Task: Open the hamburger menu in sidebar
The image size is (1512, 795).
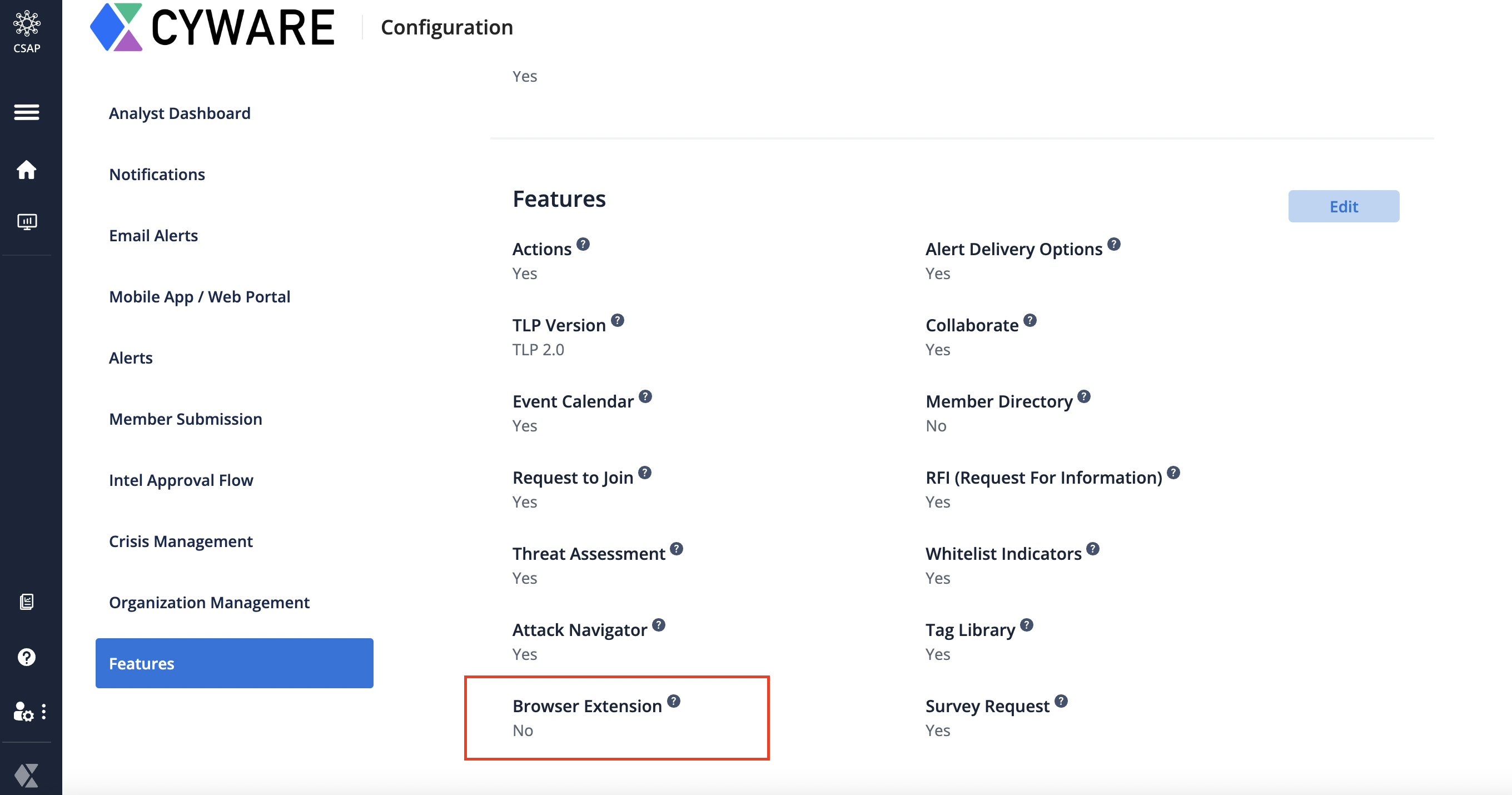Action: pyautogui.click(x=27, y=112)
